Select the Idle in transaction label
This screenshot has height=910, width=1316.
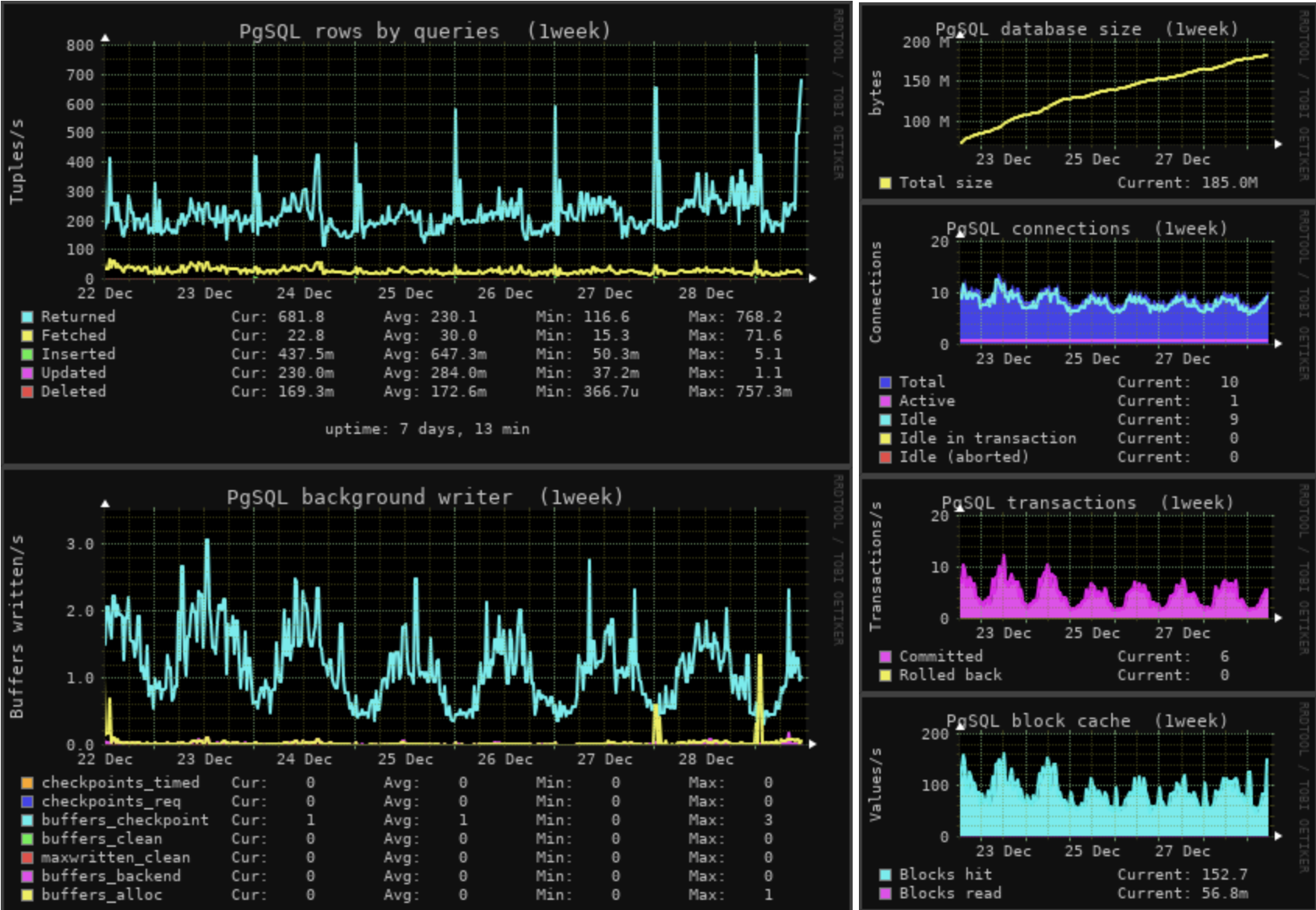[987, 439]
